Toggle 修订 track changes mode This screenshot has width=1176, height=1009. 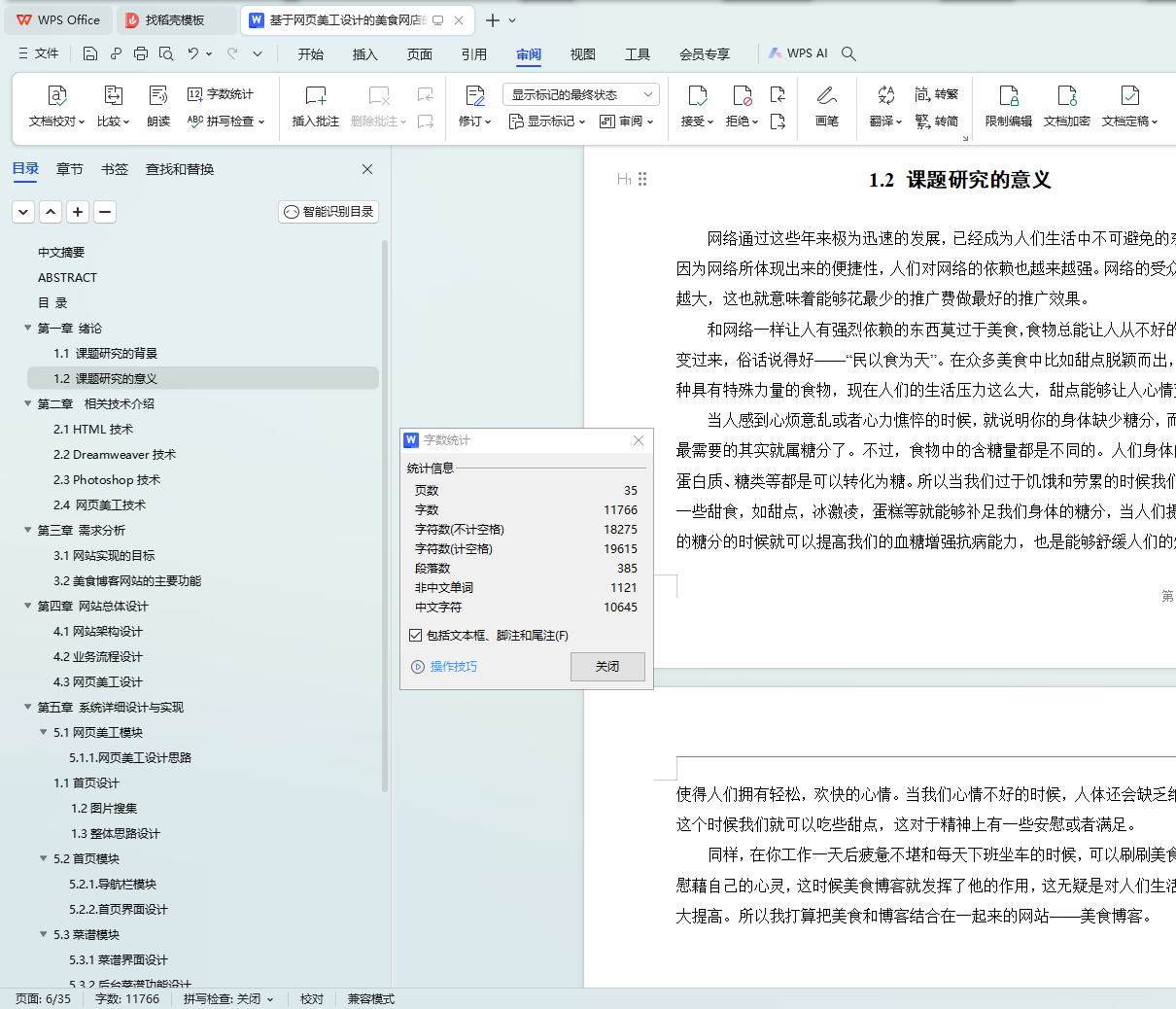(471, 107)
